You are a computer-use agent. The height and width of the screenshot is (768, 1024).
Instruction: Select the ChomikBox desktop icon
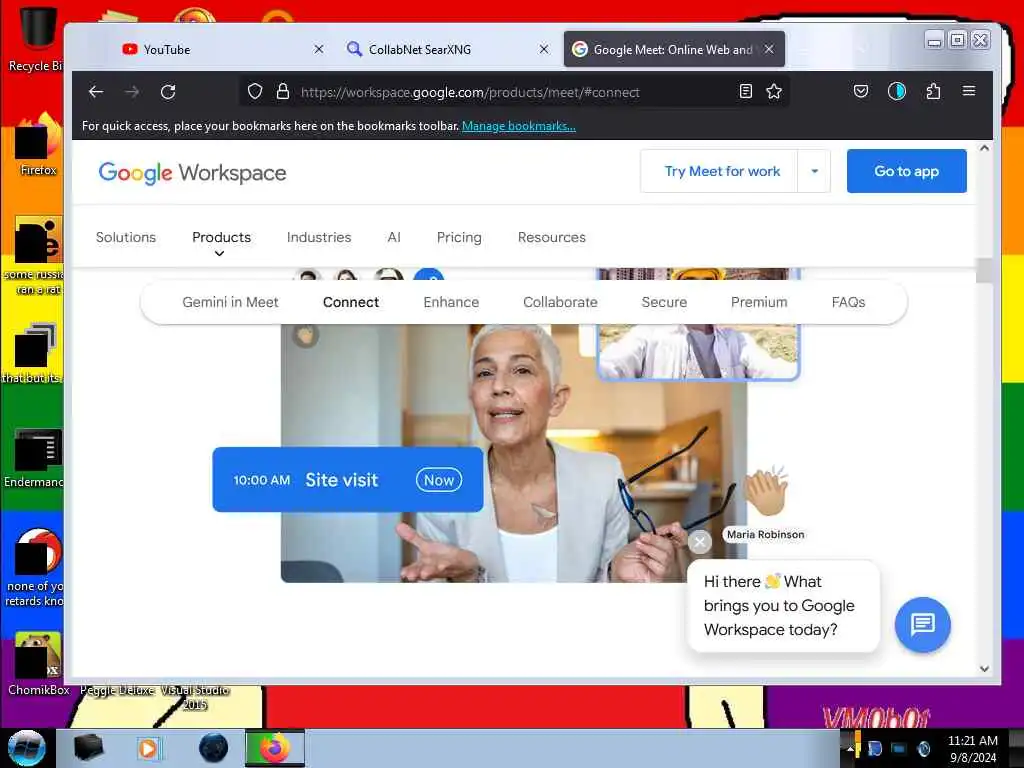39,664
